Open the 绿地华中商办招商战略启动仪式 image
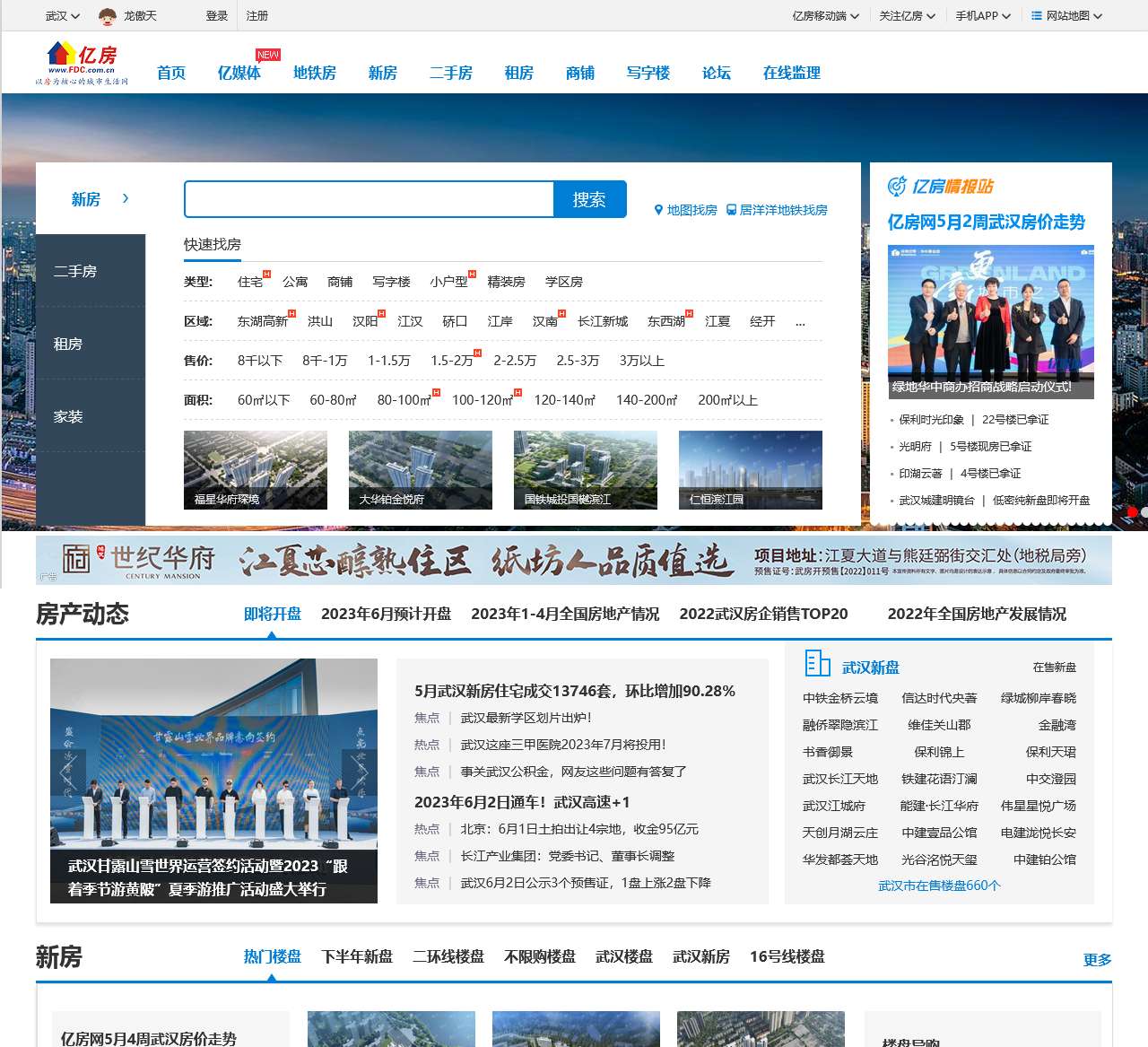Screen dimensions: 1148x1047 point(991,321)
